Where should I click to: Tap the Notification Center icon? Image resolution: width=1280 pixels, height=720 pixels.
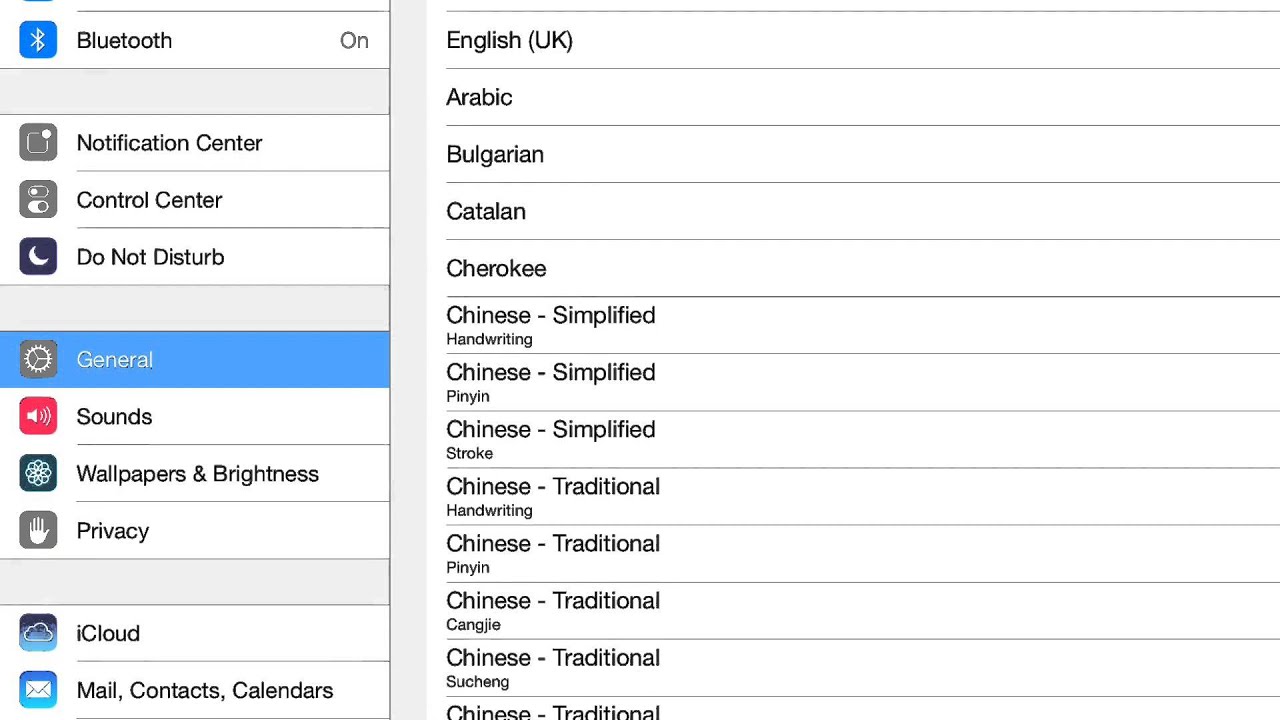point(38,143)
